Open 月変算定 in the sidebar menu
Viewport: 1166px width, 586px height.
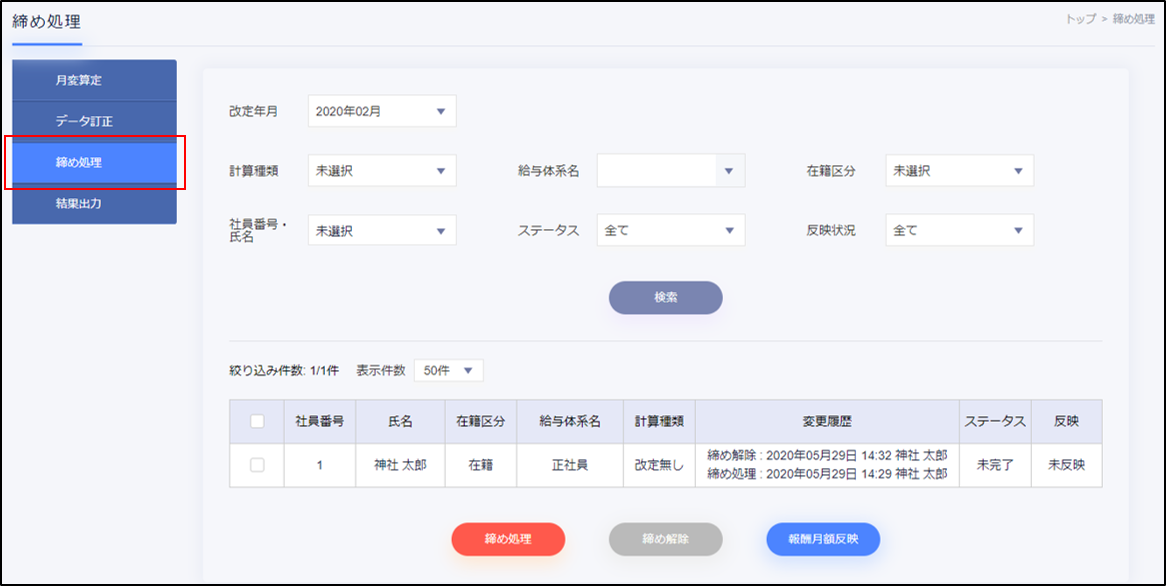(x=94, y=80)
